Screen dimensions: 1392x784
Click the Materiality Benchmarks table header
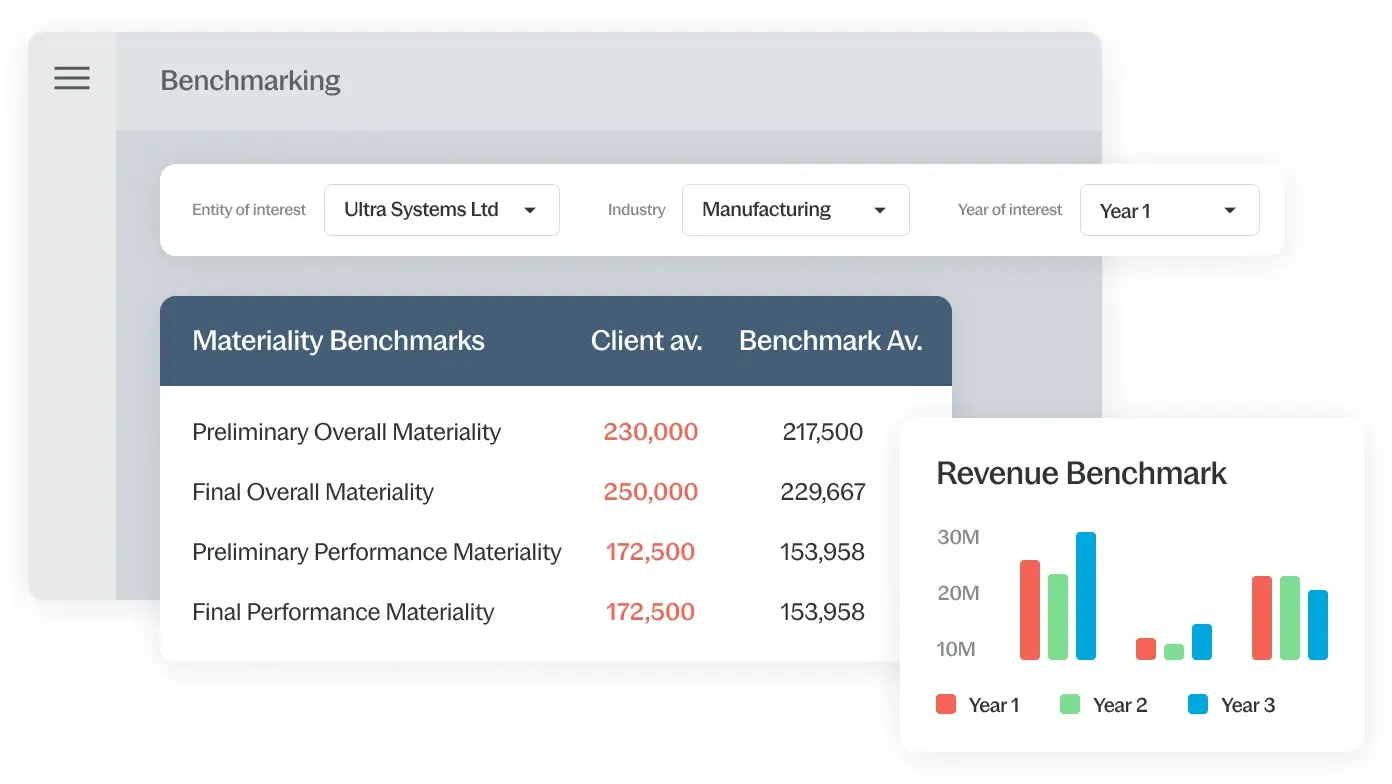338,341
